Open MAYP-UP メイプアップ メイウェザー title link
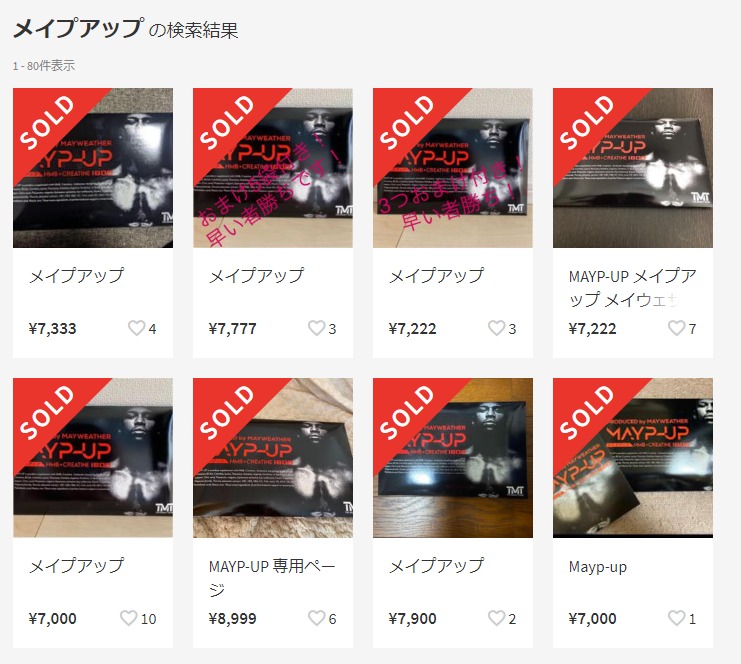The height and width of the screenshot is (664, 741). coord(633,288)
